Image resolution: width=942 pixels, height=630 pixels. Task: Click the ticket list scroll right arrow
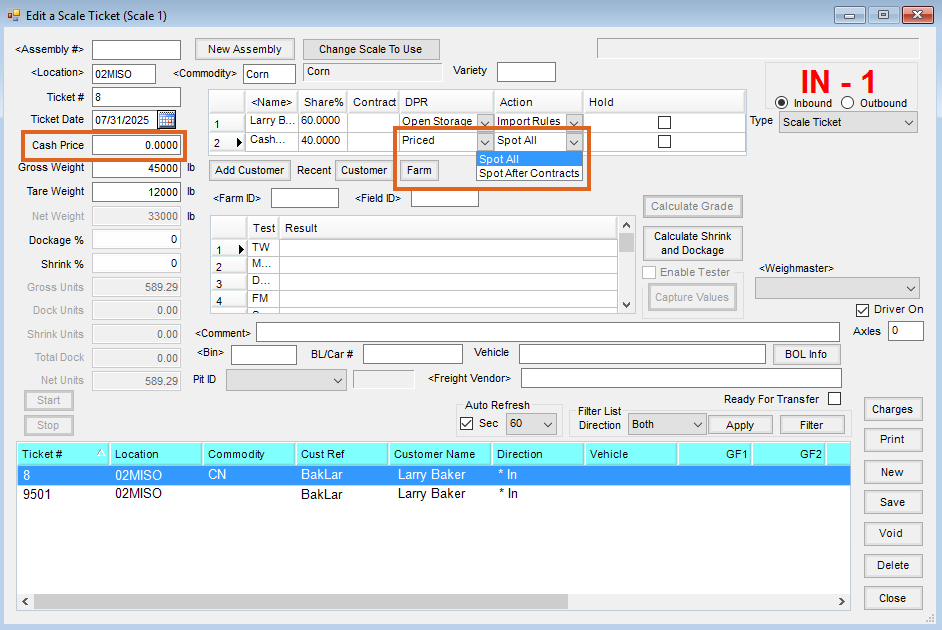coord(842,601)
